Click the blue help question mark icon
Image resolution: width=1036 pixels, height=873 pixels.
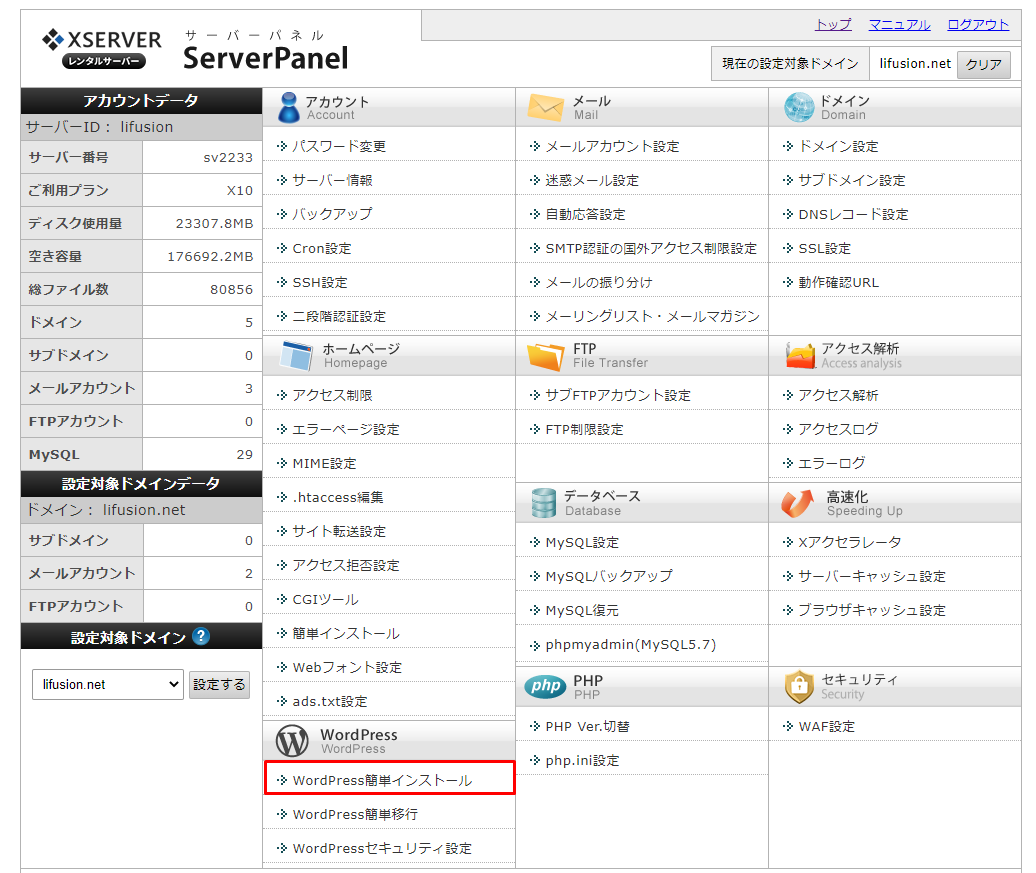(201, 636)
